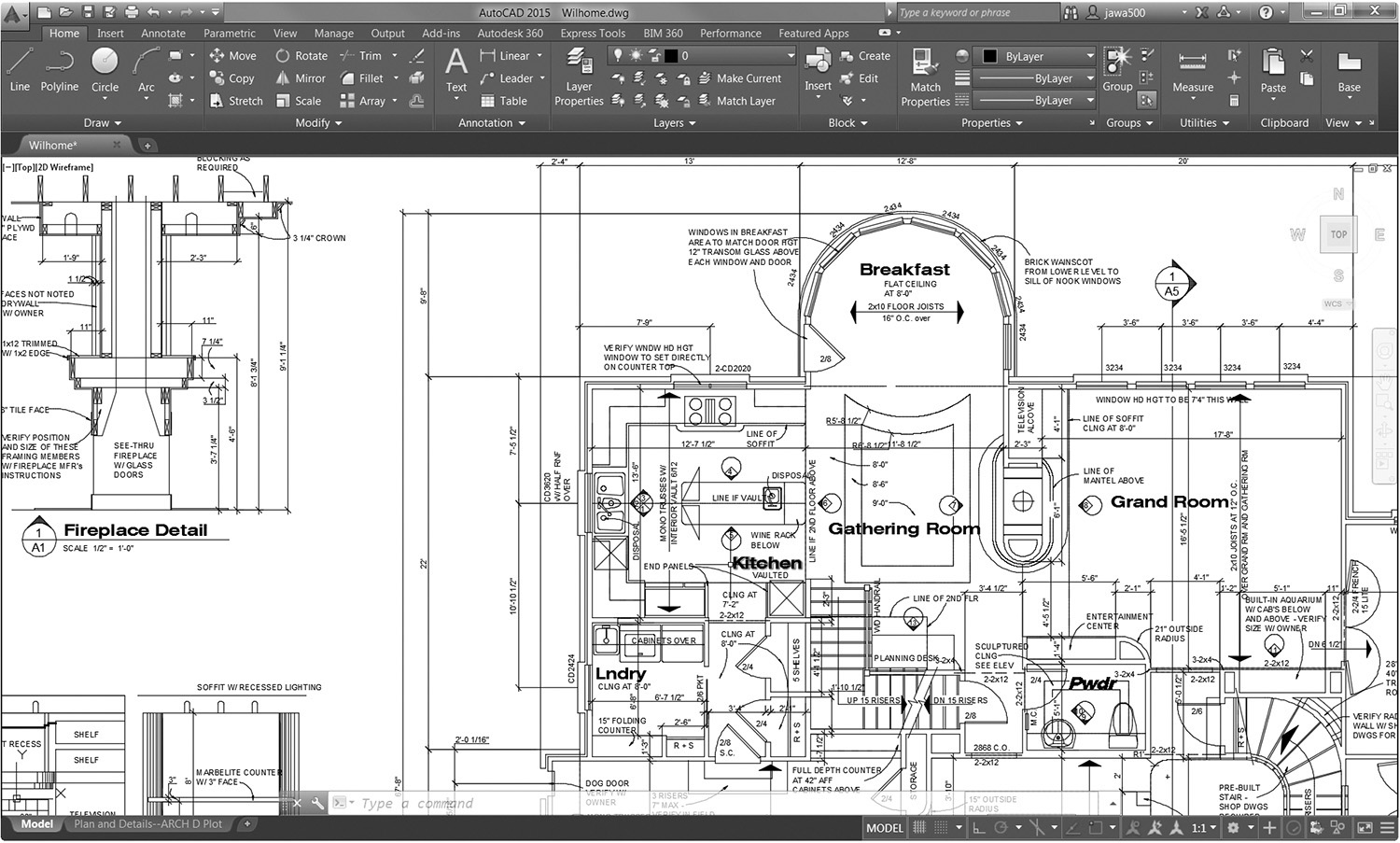Click Create block button
The image size is (1400, 843).
click(x=866, y=56)
